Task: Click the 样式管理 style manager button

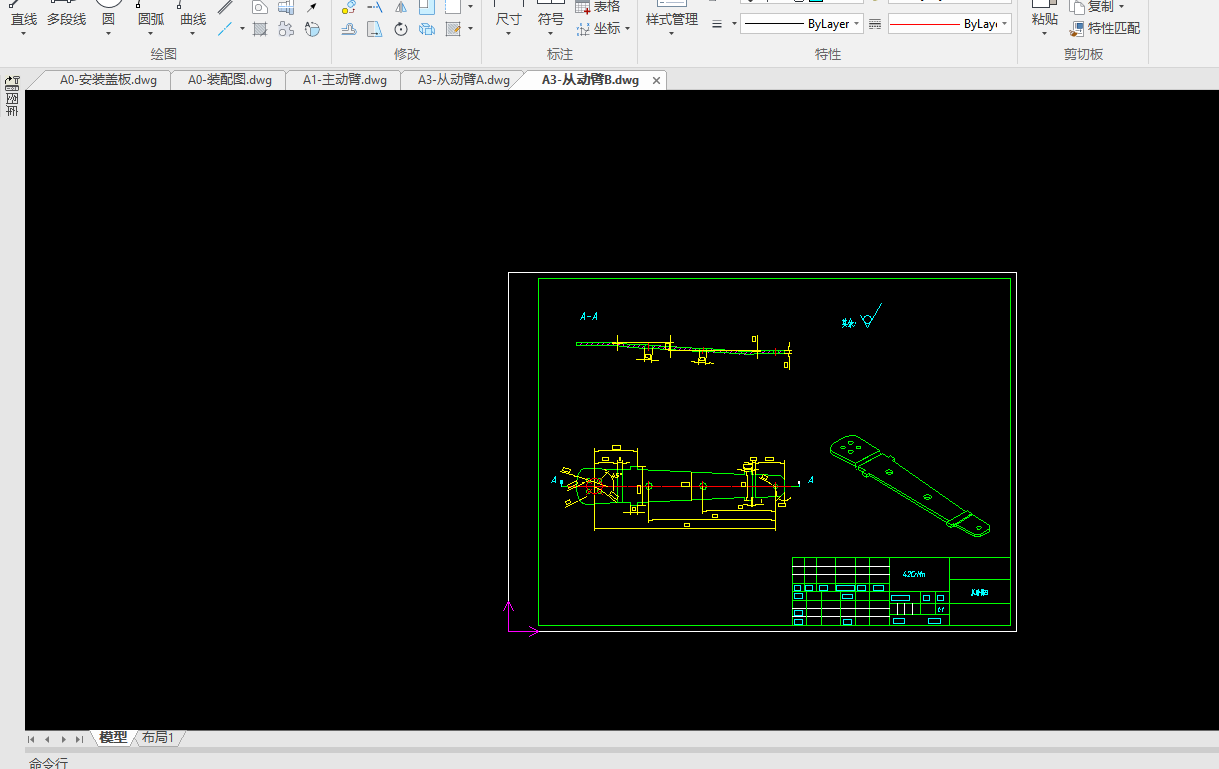Action: [x=671, y=19]
